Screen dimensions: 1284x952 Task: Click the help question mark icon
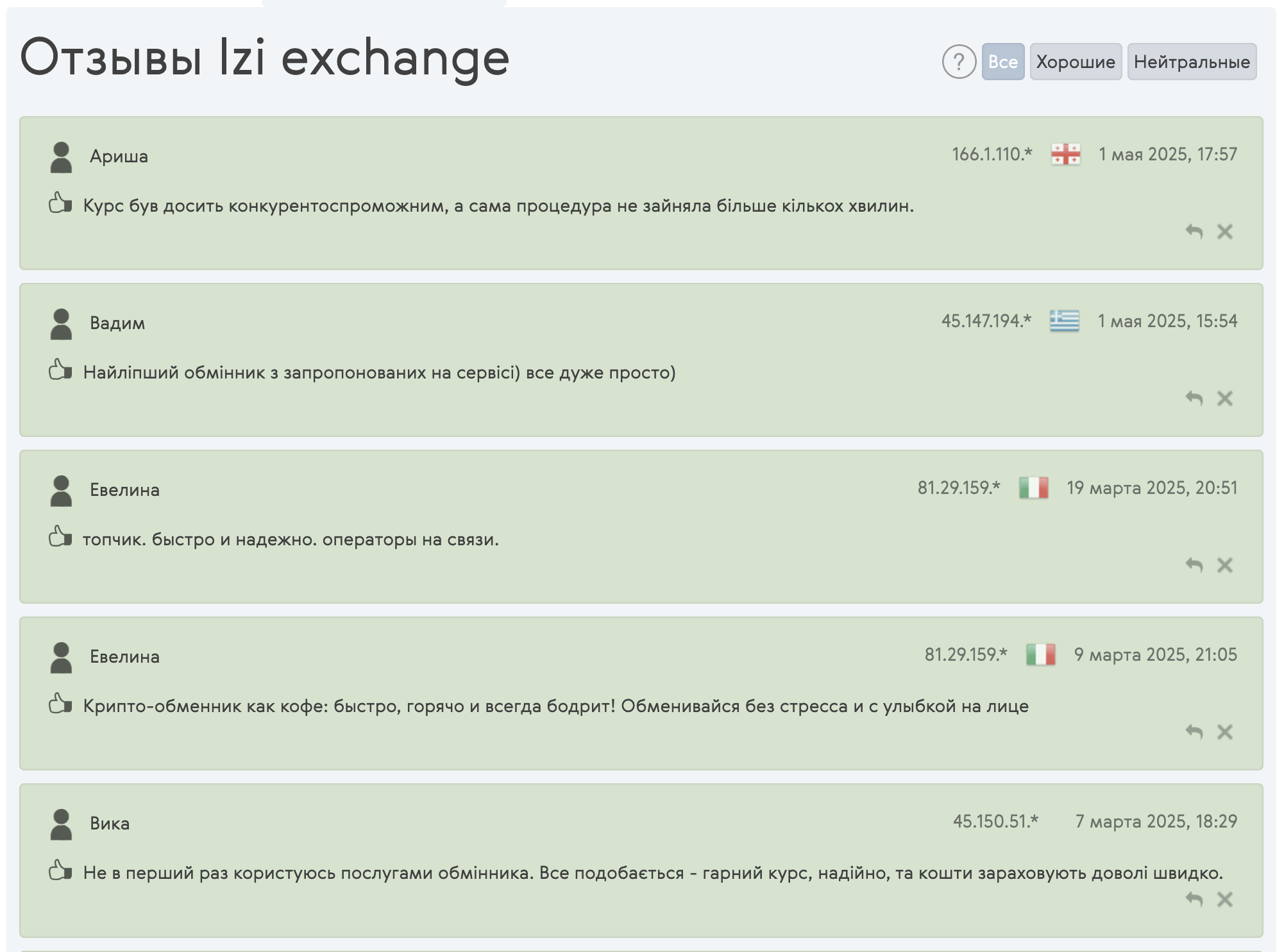point(958,62)
